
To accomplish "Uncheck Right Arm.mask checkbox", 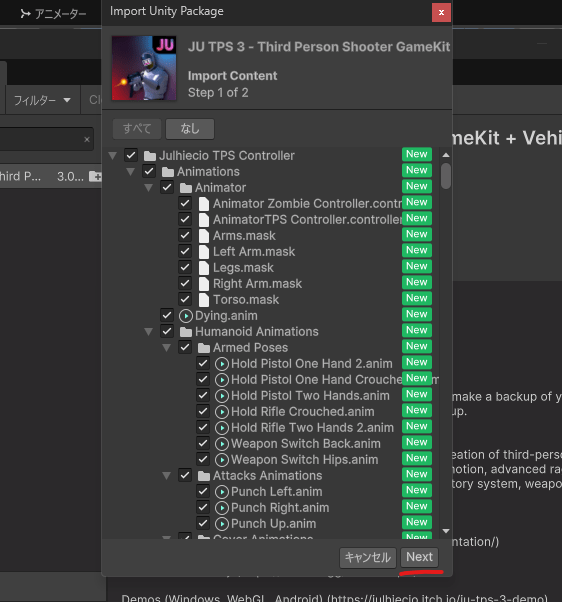I will click(185, 284).
